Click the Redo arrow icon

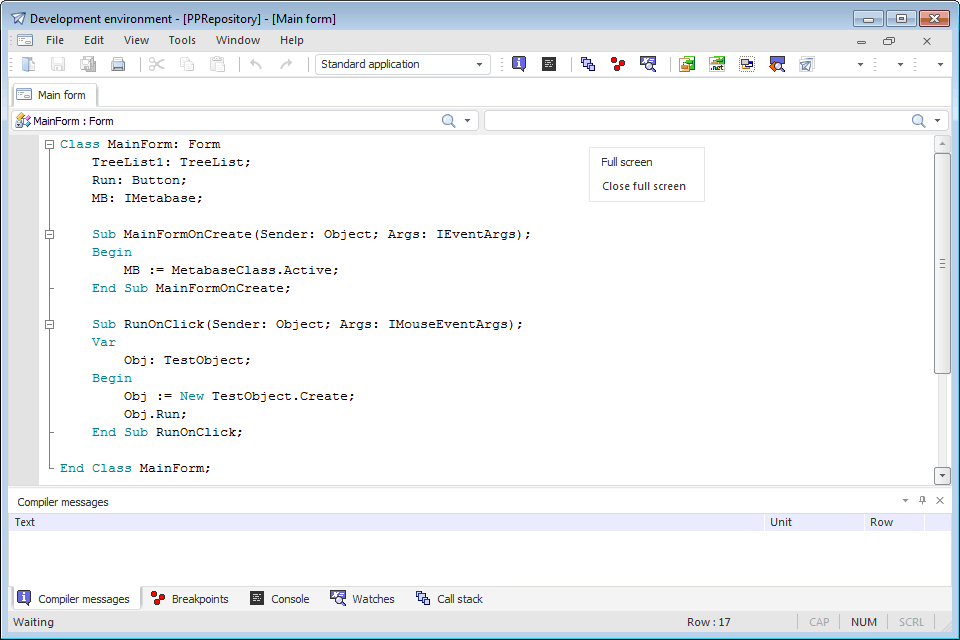[286, 64]
